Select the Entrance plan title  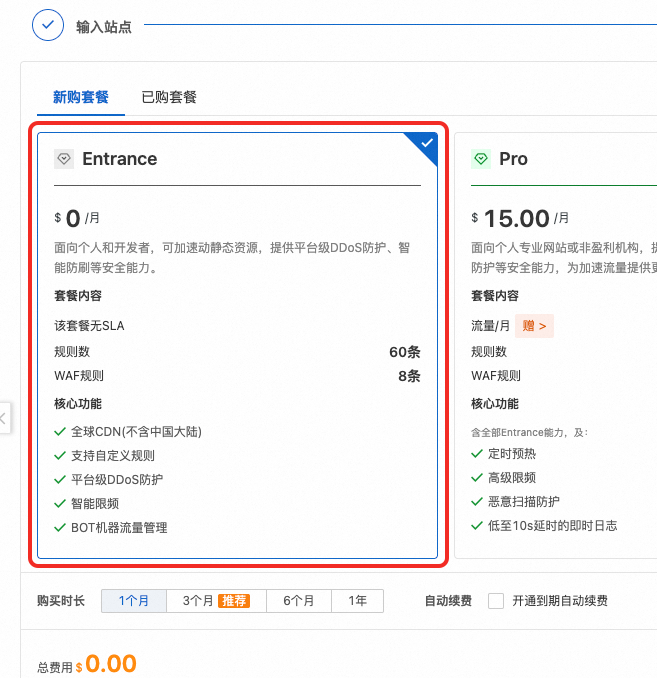pos(119,159)
